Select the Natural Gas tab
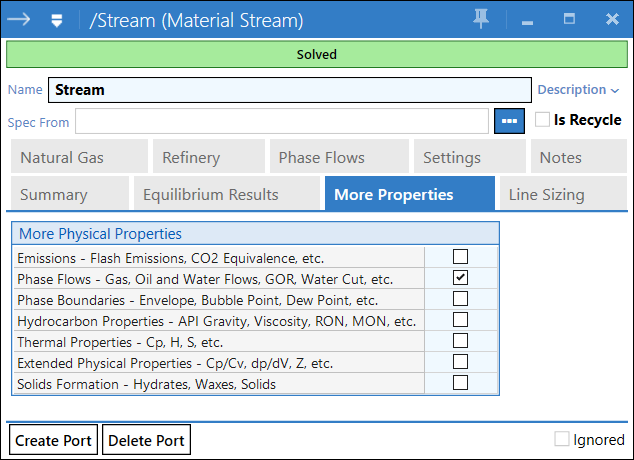634x460 pixels. pyautogui.click(x=62, y=157)
